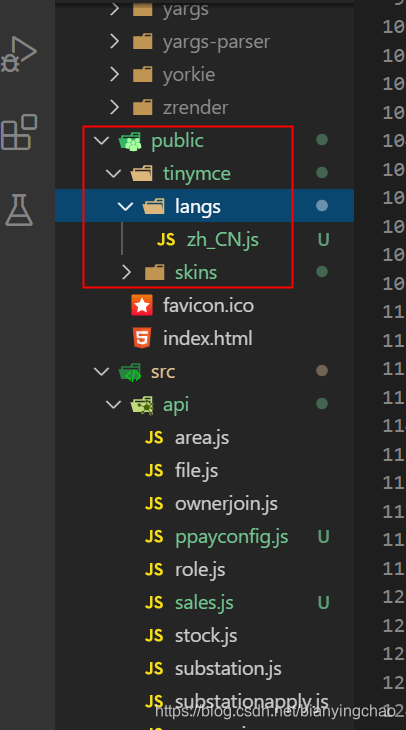Open the Extensions view
Image resolution: width=406 pixels, height=730 pixels.
[x=19, y=132]
